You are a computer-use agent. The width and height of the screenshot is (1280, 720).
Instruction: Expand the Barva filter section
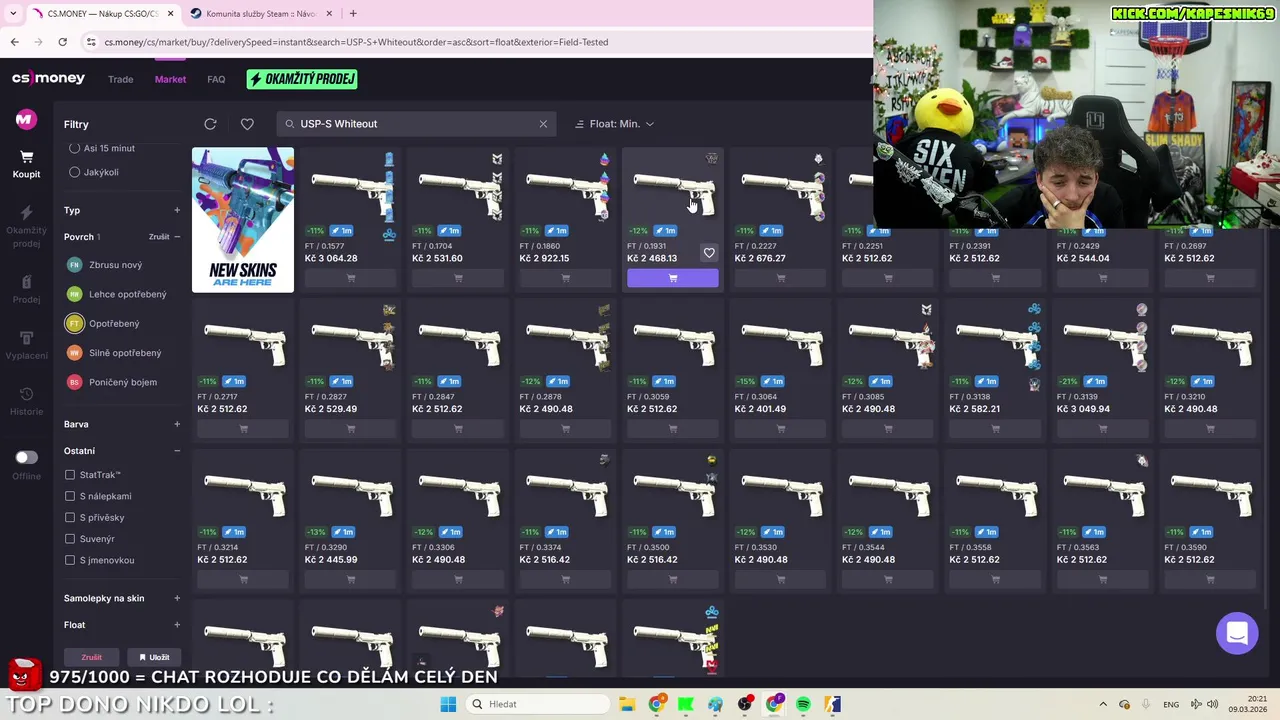point(177,424)
